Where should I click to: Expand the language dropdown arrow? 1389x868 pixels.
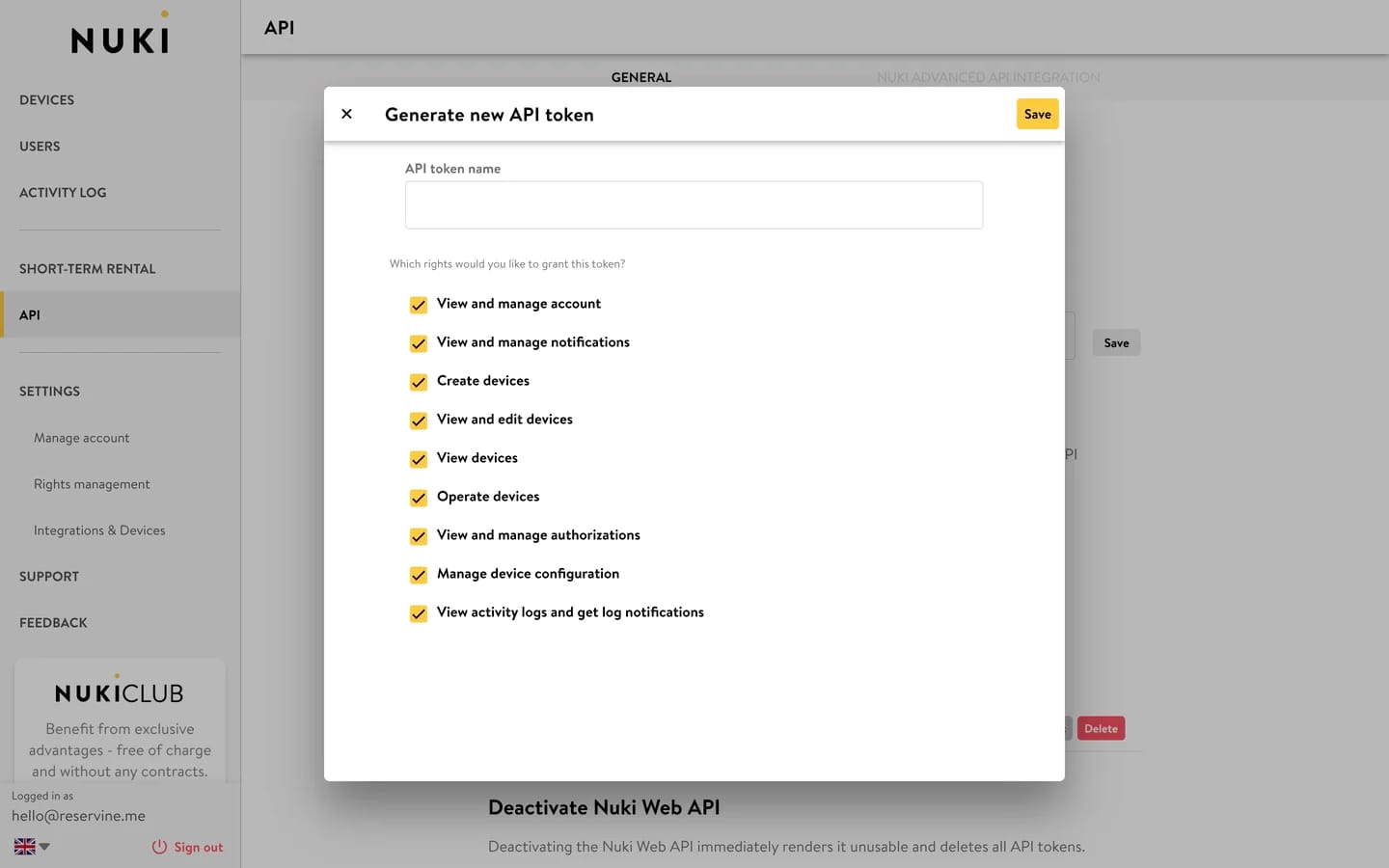tap(44, 847)
